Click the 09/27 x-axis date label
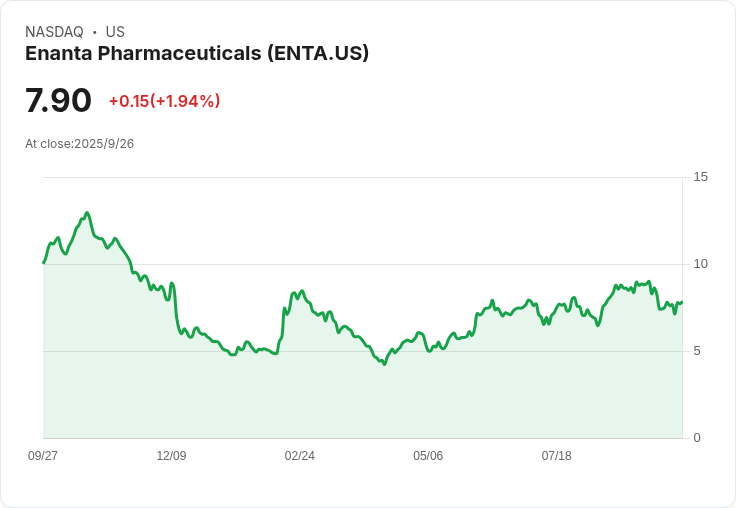Viewport: 736px width, 508px height. (43, 455)
